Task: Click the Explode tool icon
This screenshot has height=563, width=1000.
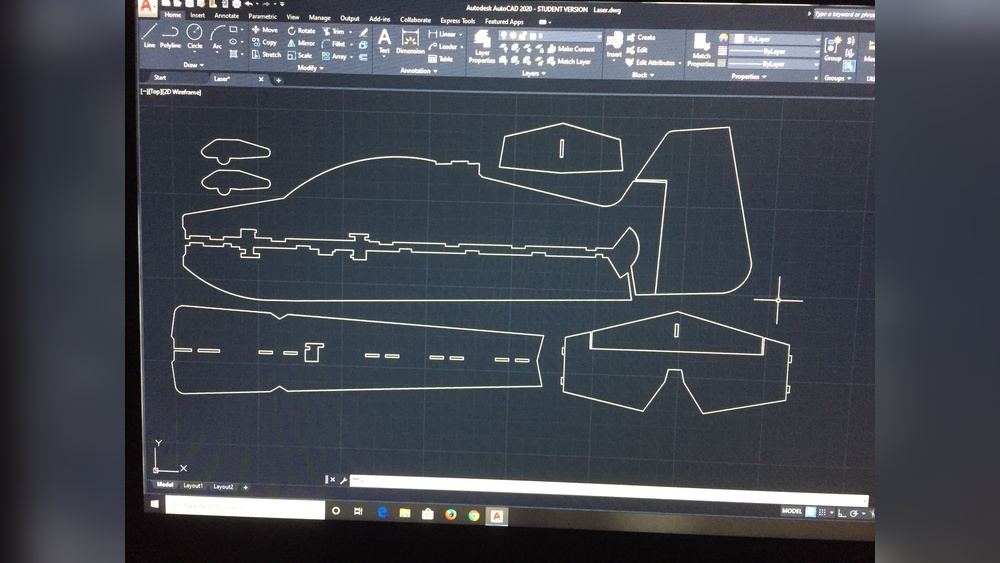Action: pyautogui.click(x=364, y=45)
